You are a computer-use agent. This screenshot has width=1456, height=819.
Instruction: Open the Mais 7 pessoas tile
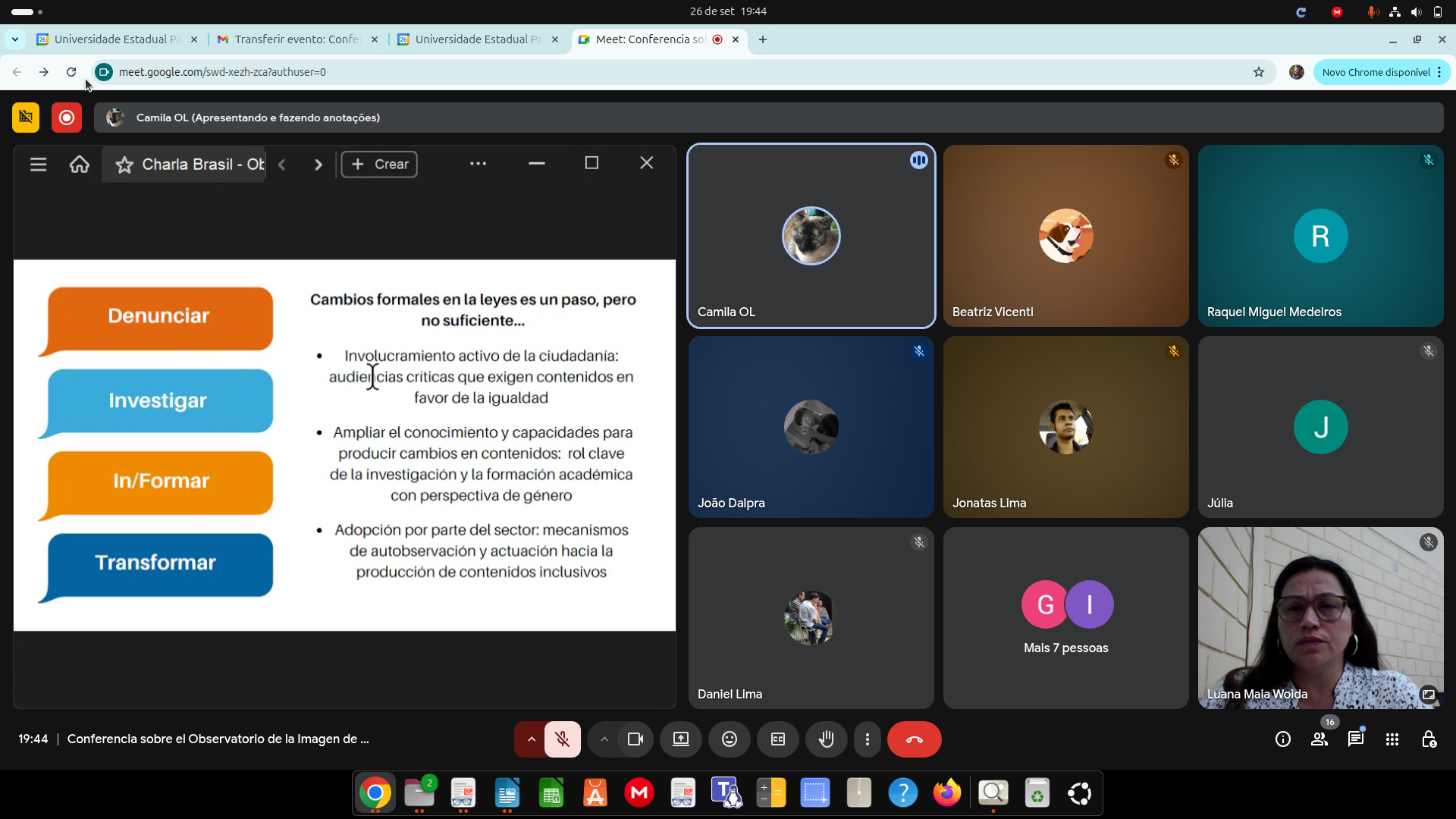(1065, 618)
